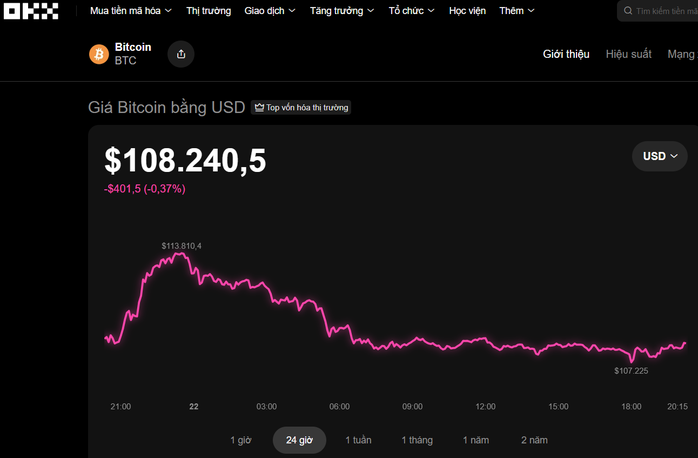Screen dimensions: 698x458
Task: Click the share icon beside Bitcoin
Action: coord(180,54)
